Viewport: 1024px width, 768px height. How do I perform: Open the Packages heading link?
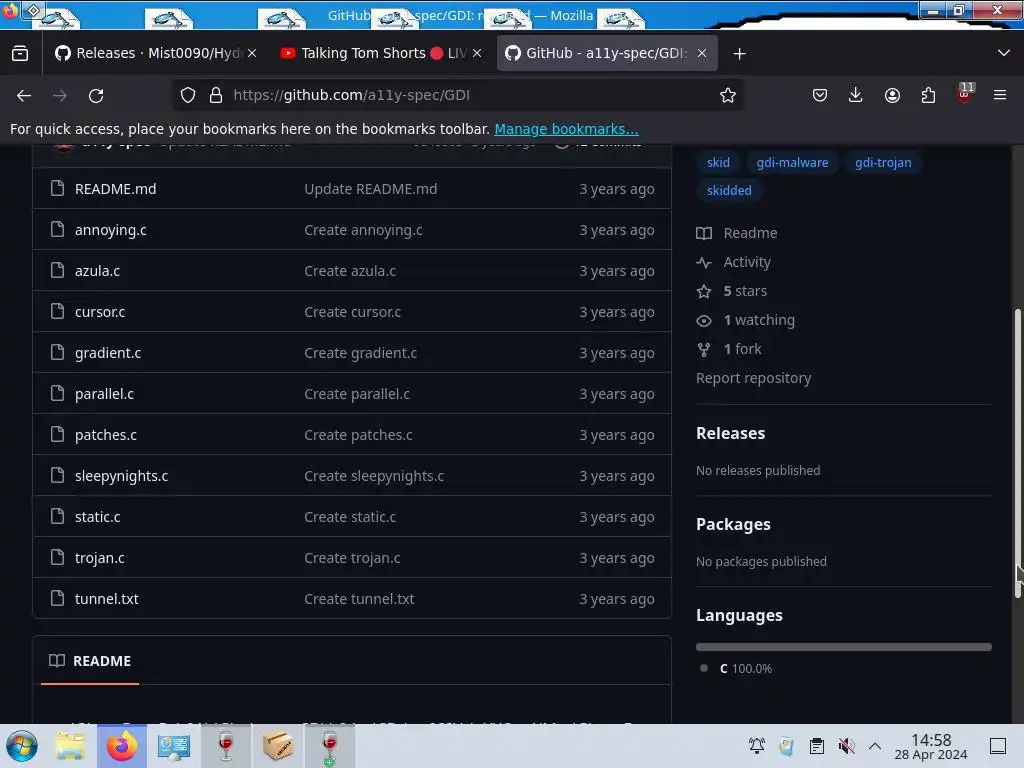click(x=733, y=524)
